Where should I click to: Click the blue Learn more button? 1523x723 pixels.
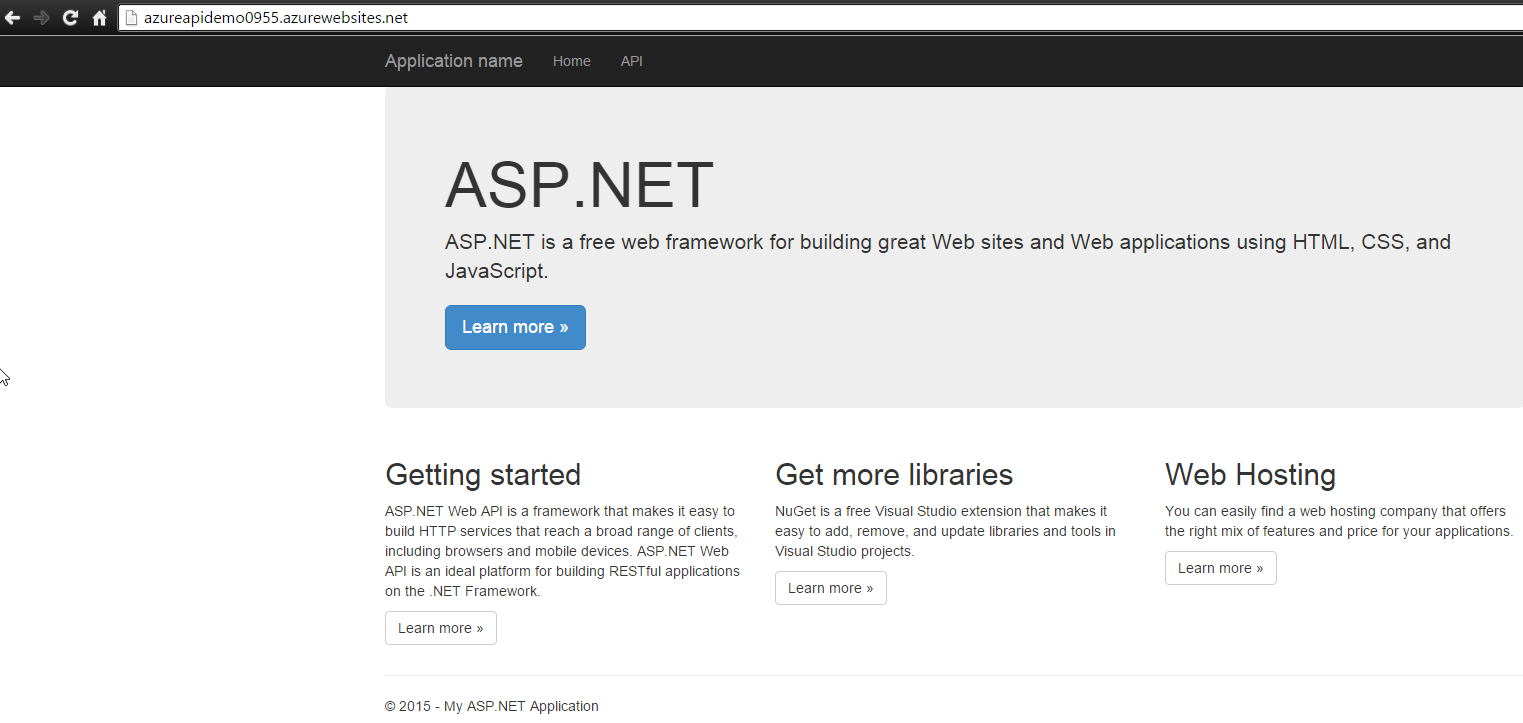click(515, 327)
